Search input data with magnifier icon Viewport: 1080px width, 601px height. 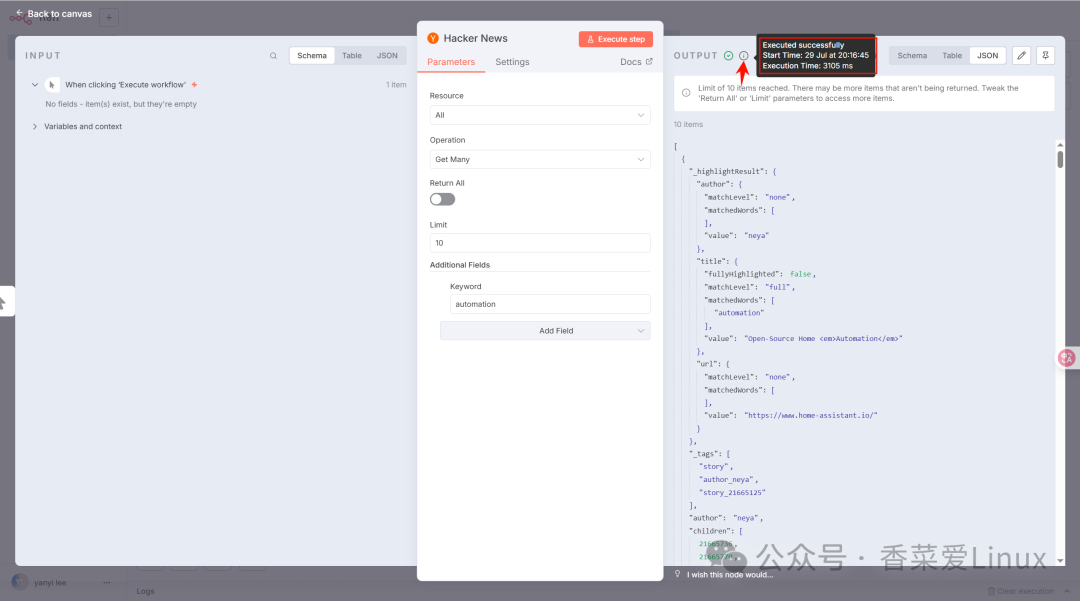(273, 56)
